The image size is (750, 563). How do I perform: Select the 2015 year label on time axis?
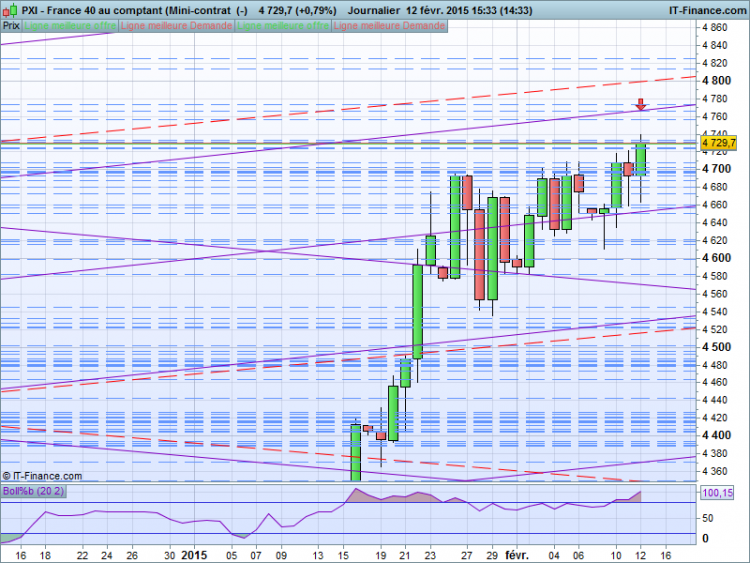point(194,555)
